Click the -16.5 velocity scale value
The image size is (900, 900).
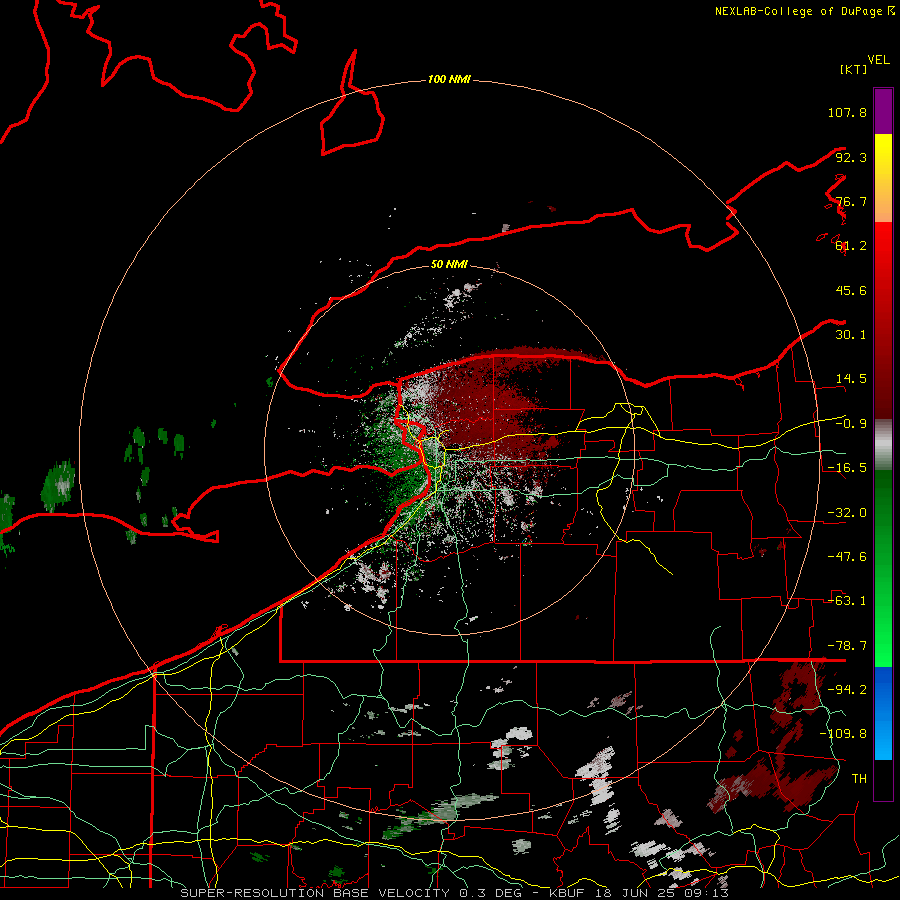tap(847, 468)
